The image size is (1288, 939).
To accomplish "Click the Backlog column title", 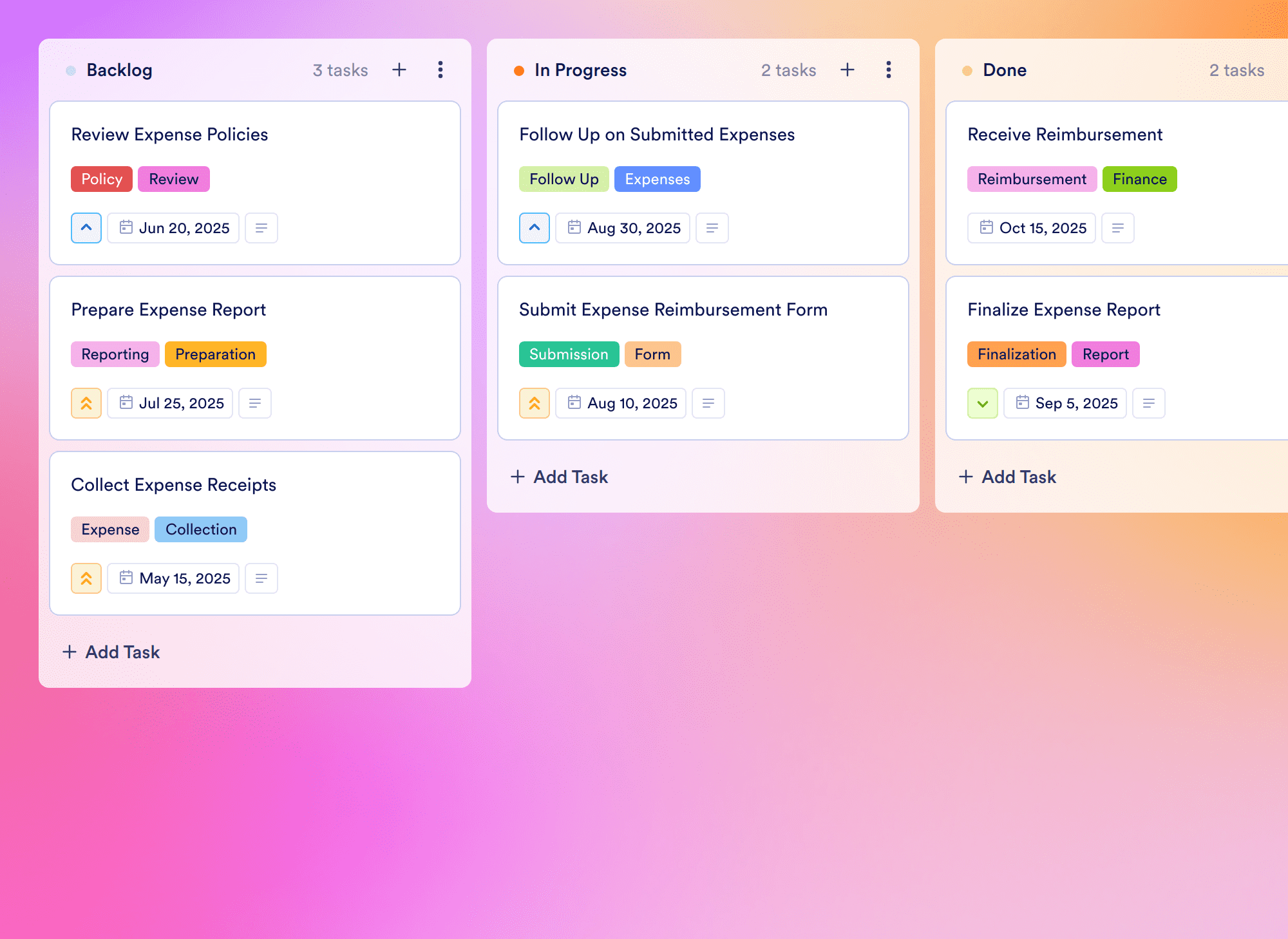I will 120,70.
